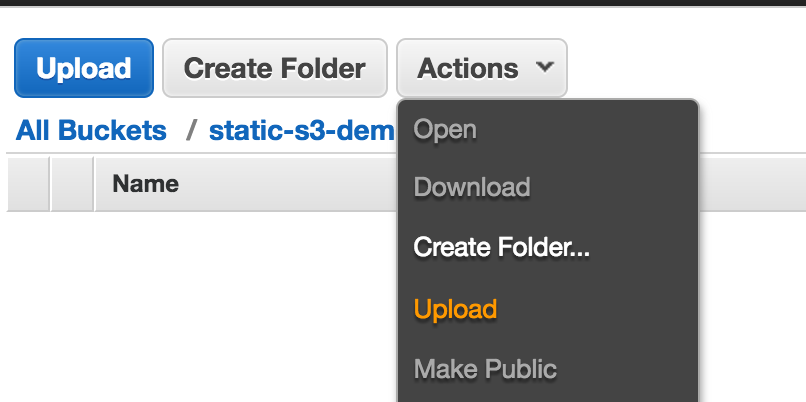Open the static-s3-dem bucket breadcrumb link

(302, 130)
